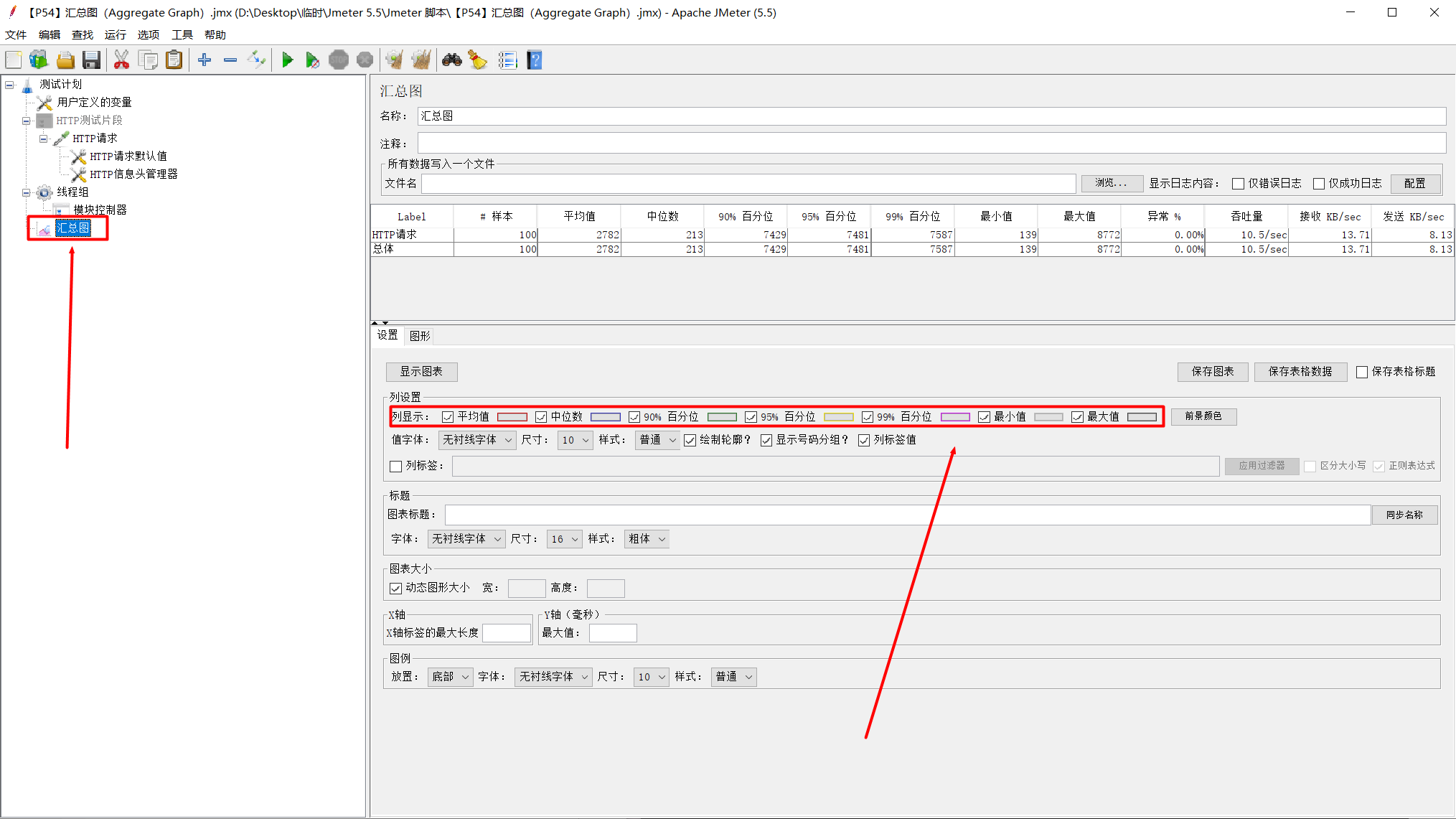Click the Clear All (double broom) icon

(x=421, y=60)
